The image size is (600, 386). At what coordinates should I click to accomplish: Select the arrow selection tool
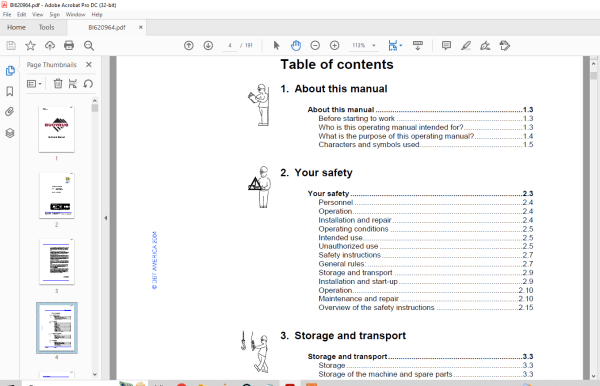pos(276,46)
